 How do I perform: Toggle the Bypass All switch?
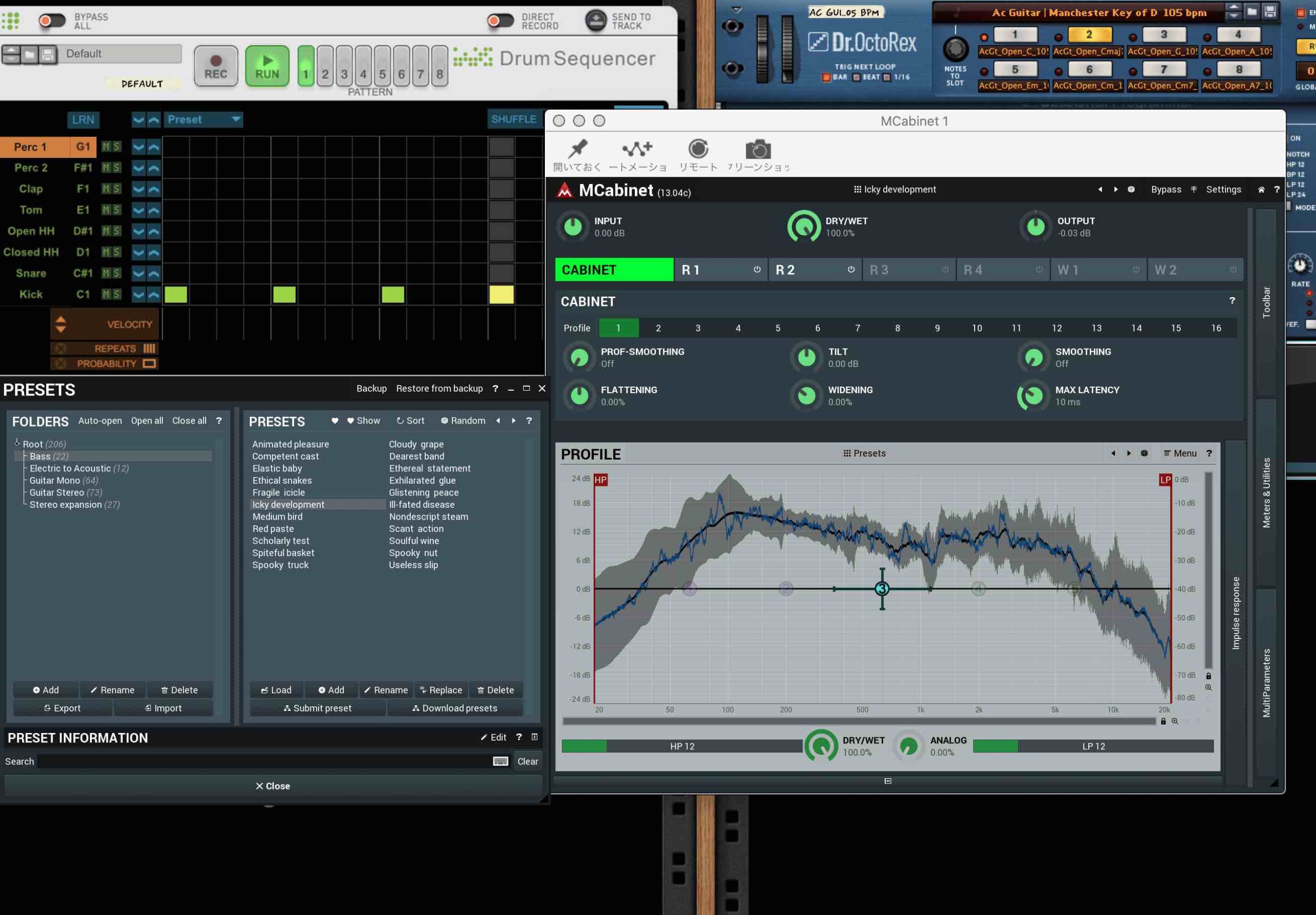tap(52, 21)
